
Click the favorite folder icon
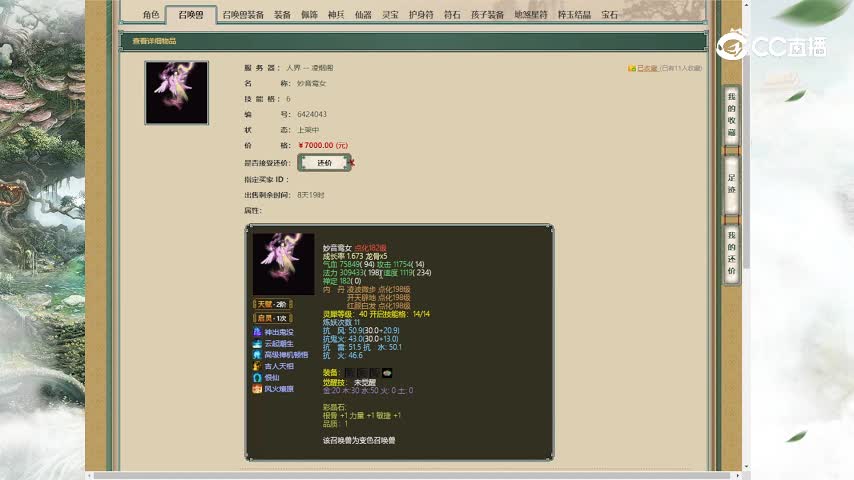pos(631,68)
